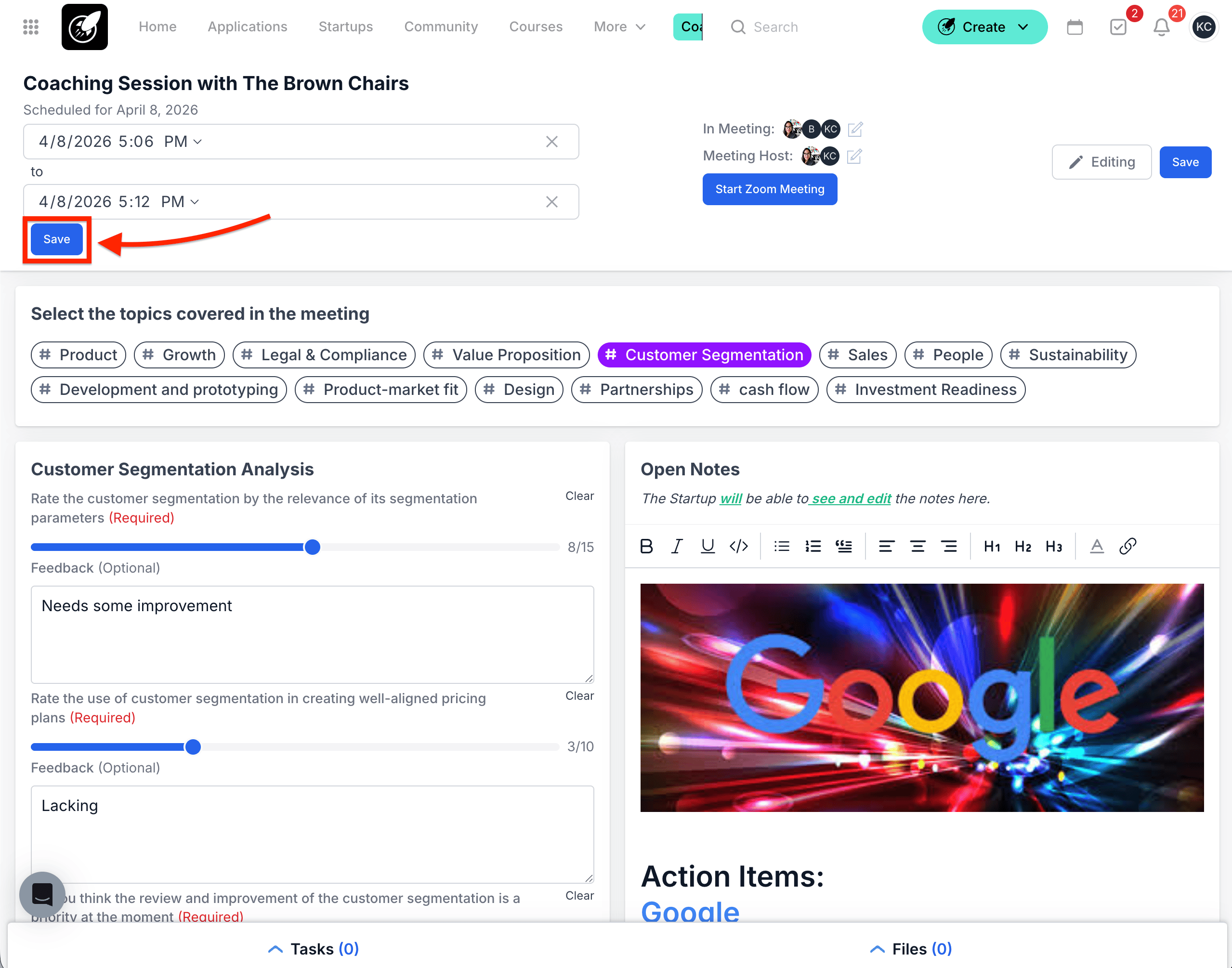Insert a numbered list
Viewport: 1232px width, 968px height.
[x=813, y=546]
